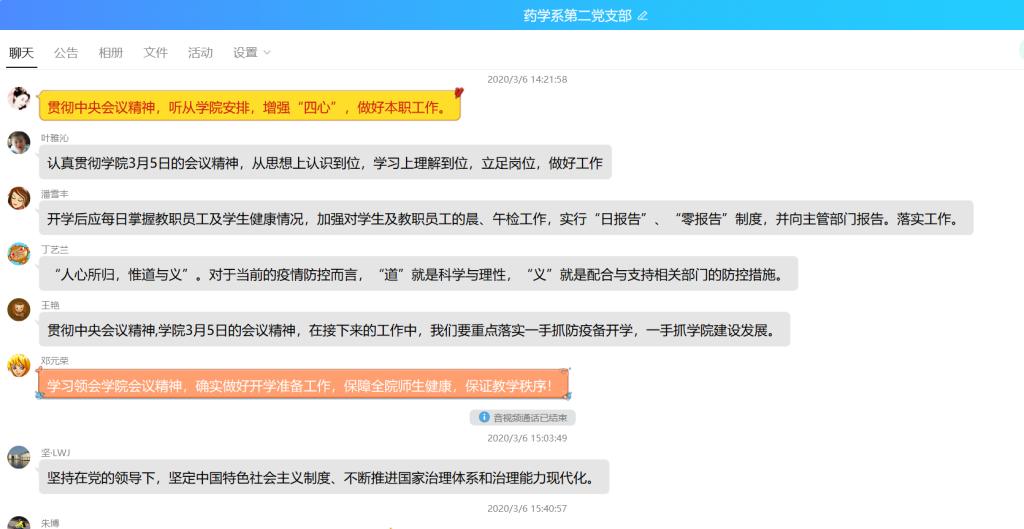Select the 聊天 tab
The image size is (1024, 529).
coord(21,53)
